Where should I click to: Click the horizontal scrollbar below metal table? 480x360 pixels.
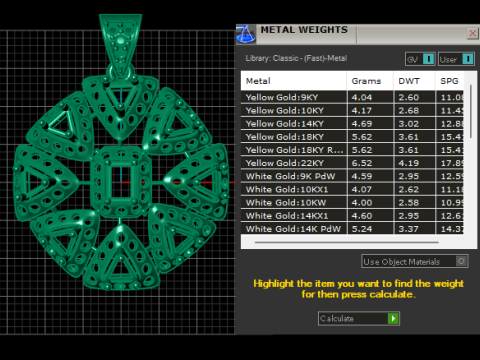coord(347,242)
